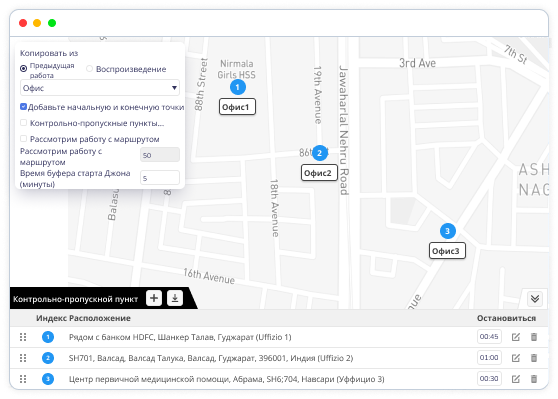Click map marker 3 above Офис3
Screen dimensions: 558x399
pos(448,231)
